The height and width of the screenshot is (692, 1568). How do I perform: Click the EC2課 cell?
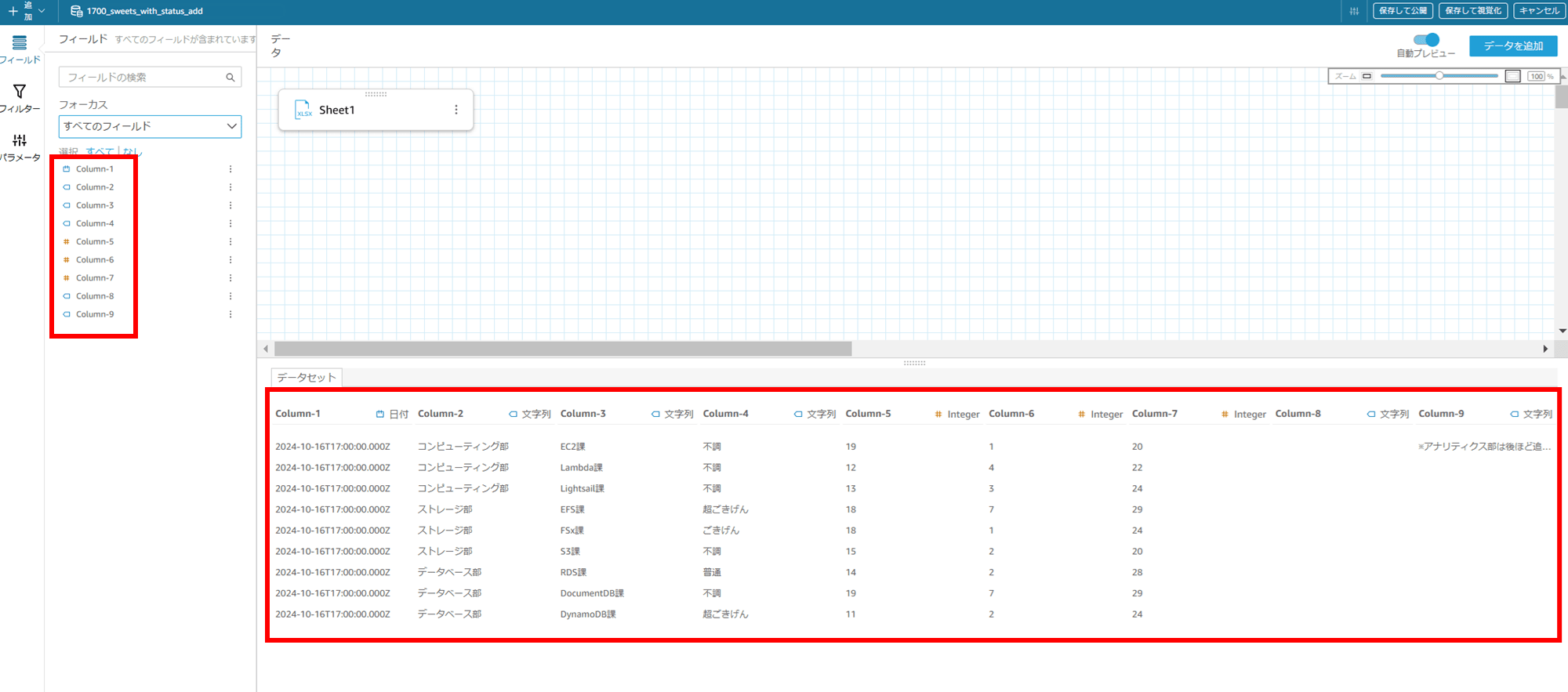click(x=572, y=447)
